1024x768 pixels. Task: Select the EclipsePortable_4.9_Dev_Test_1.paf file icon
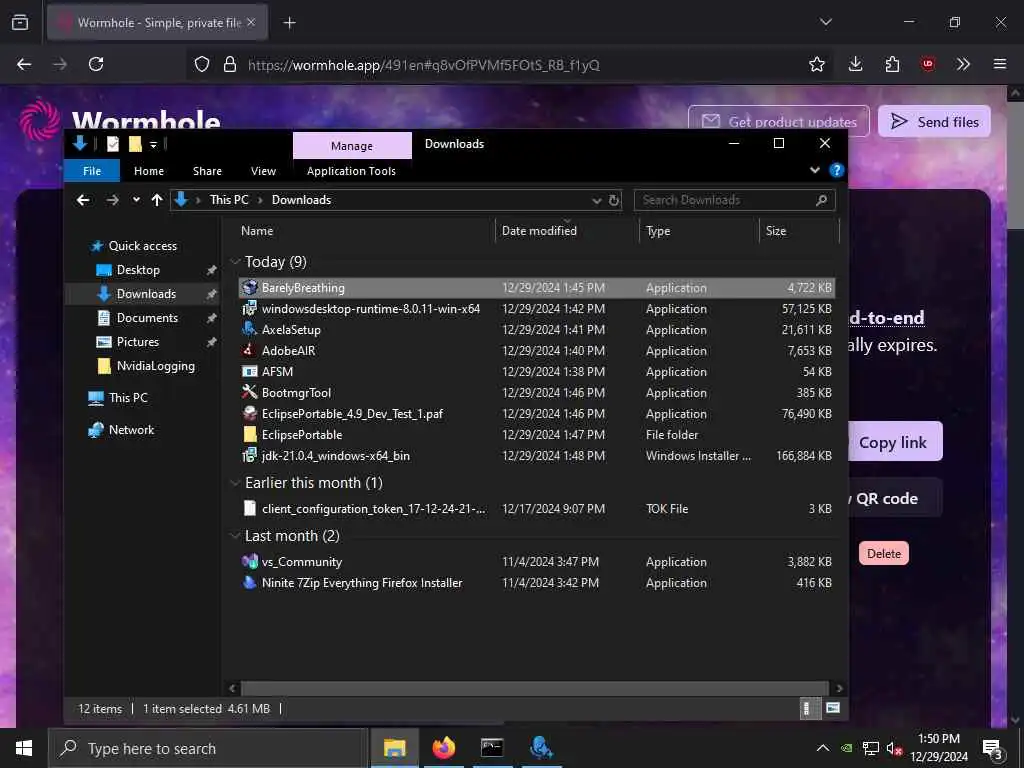249,413
